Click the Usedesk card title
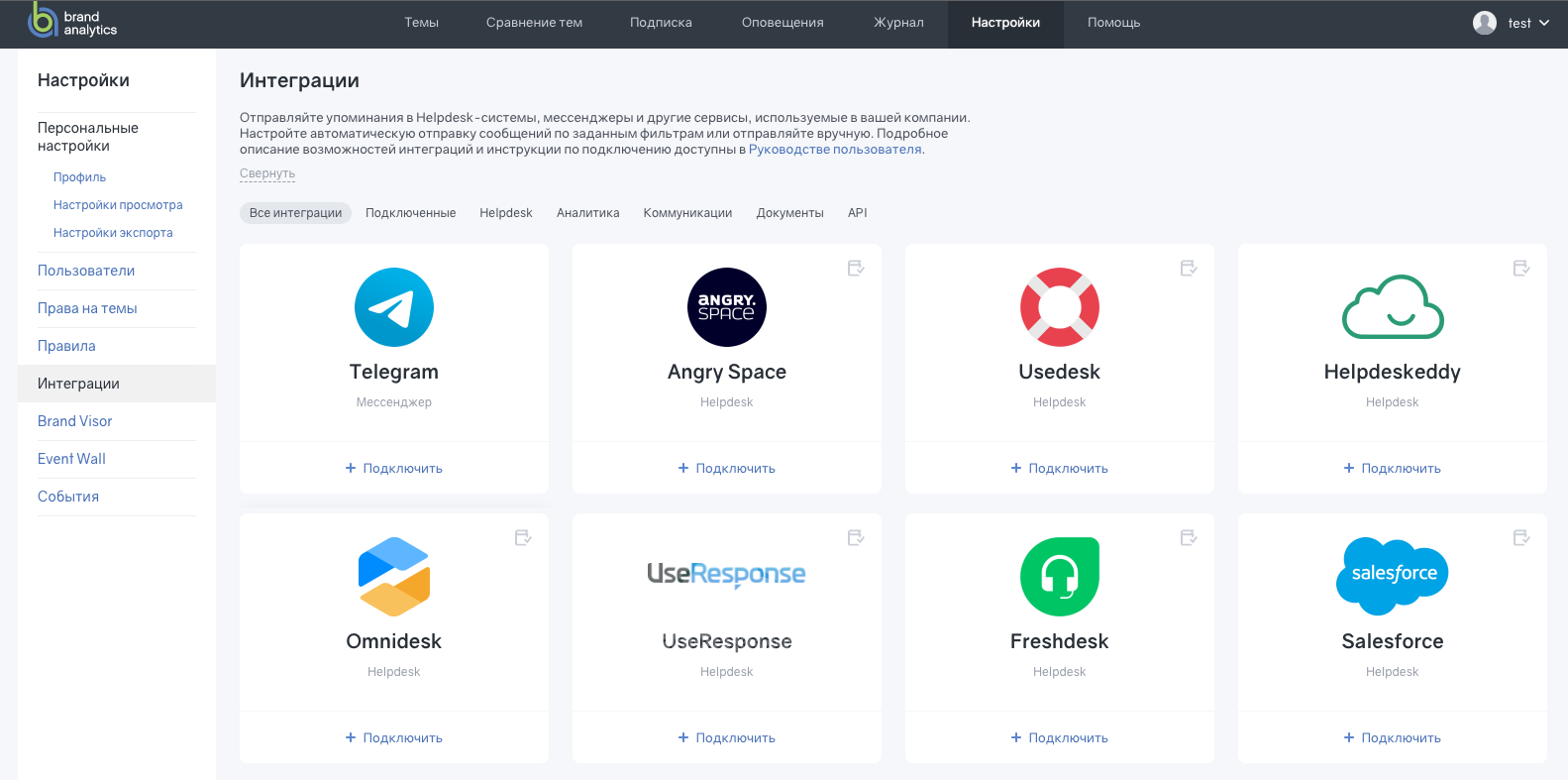Image resolution: width=1568 pixels, height=780 pixels. [1060, 372]
